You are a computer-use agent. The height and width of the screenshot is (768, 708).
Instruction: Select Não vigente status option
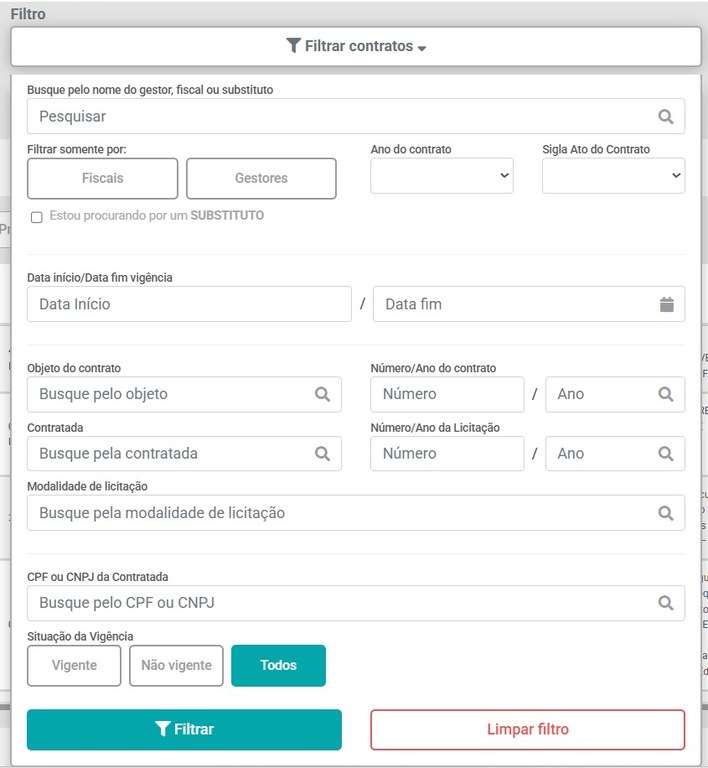176,666
